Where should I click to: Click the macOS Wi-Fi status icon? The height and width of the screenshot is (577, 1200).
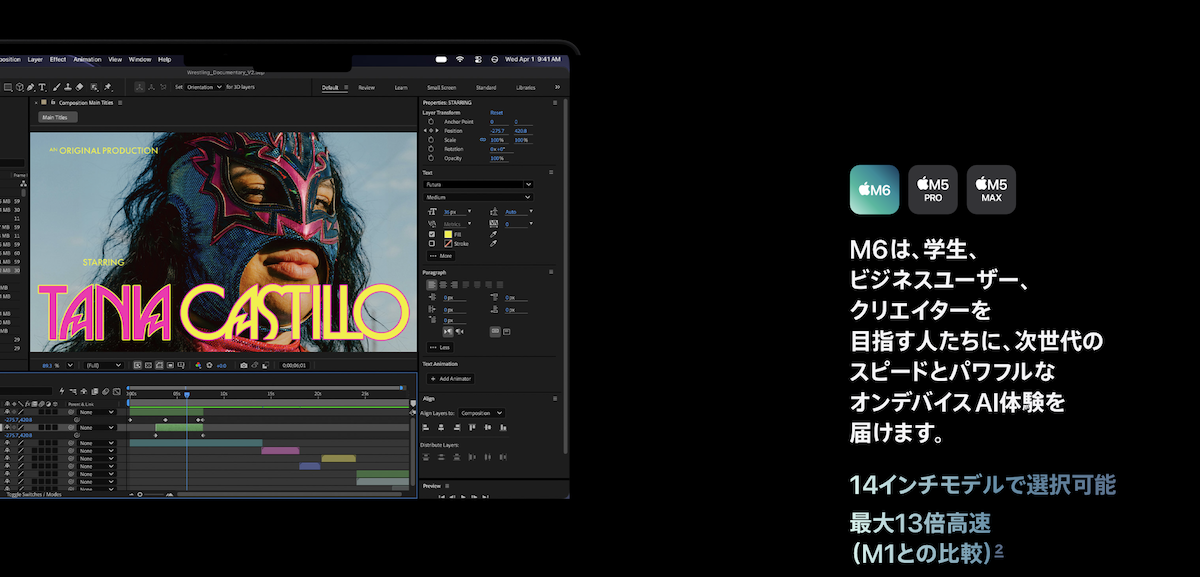[x=459, y=59]
